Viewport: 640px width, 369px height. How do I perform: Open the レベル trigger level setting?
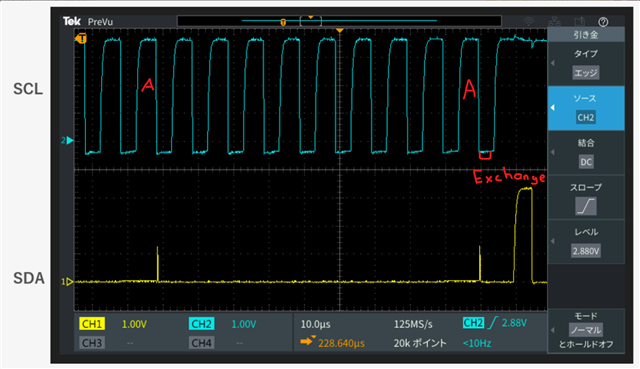[586, 242]
